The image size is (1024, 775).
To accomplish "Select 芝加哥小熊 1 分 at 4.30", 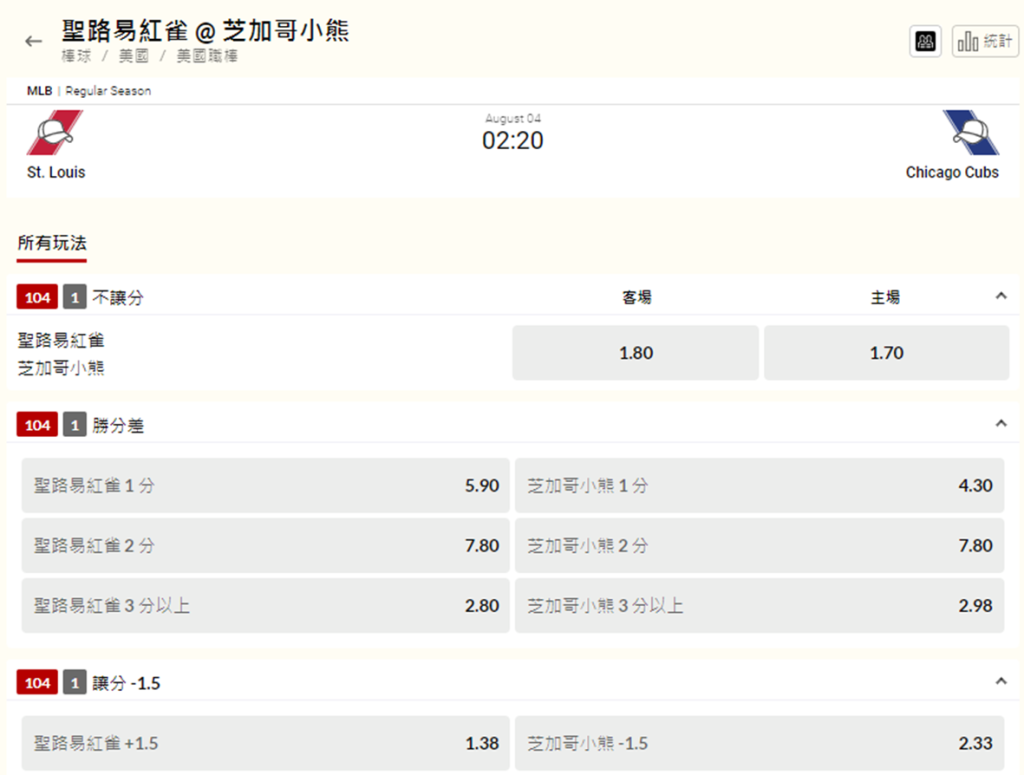I will [x=760, y=485].
